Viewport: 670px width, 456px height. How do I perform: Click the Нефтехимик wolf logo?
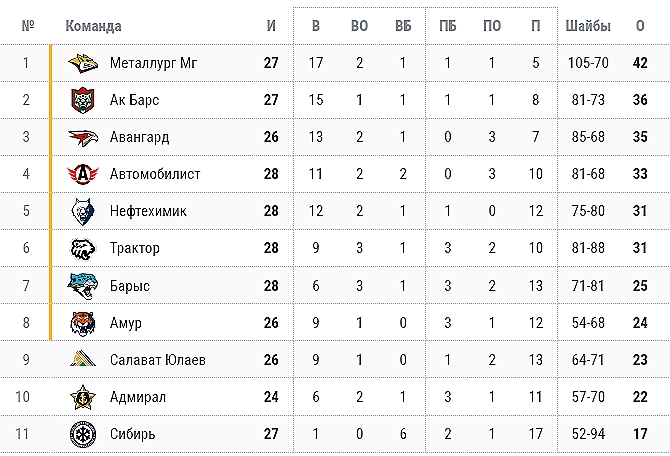pyautogui.click(x=81, y=211)
